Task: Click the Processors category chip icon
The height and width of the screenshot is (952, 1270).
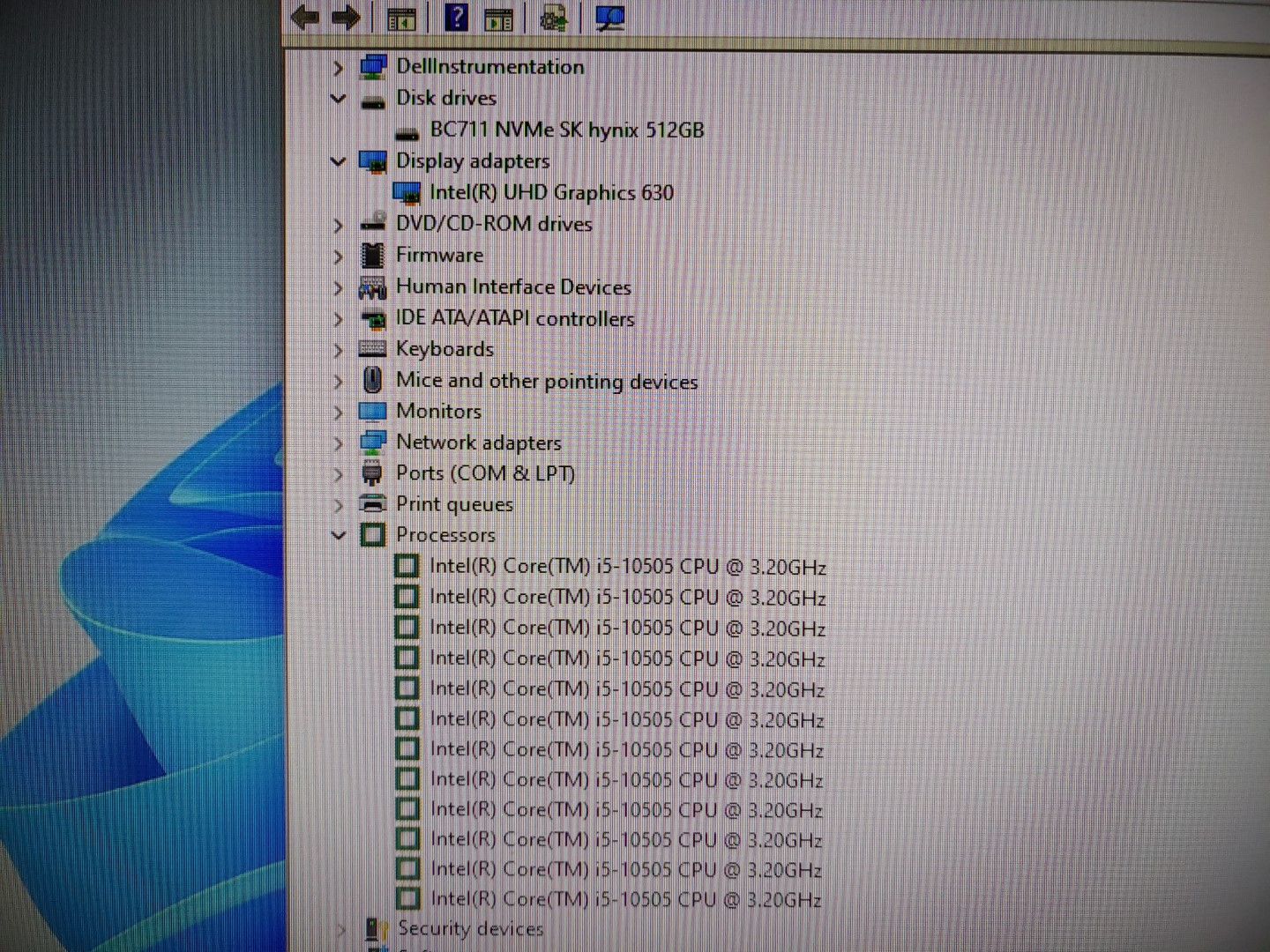Action: click(373, 535)
